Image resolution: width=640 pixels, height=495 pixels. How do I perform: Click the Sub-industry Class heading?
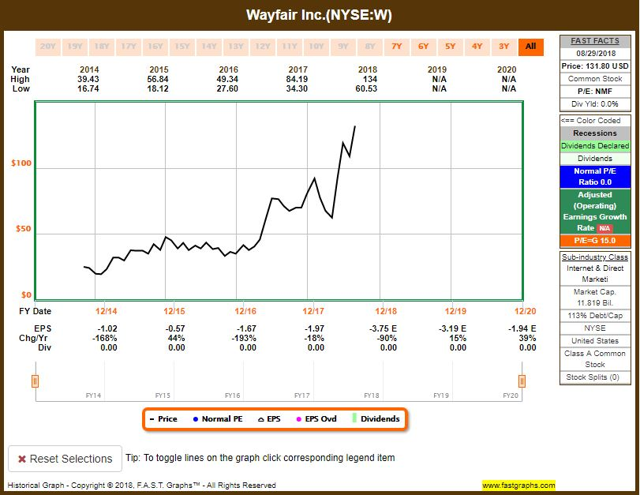tap(595, 257)
